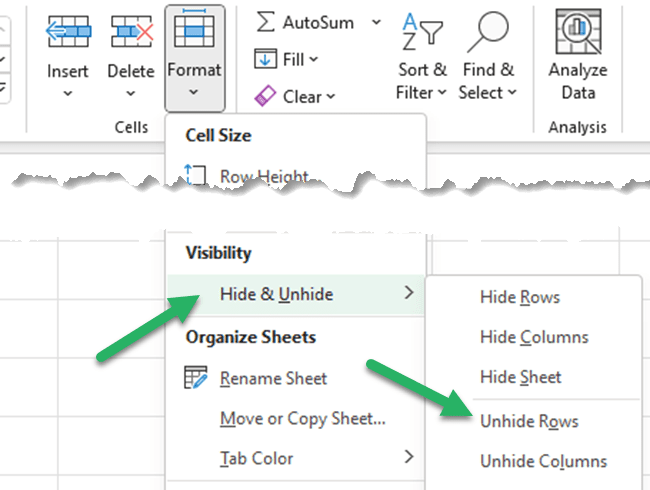The height and width of the screenshot is (490, 650).
Task: Click the AutoSum sigma icon
Action: tap(266, 21)
